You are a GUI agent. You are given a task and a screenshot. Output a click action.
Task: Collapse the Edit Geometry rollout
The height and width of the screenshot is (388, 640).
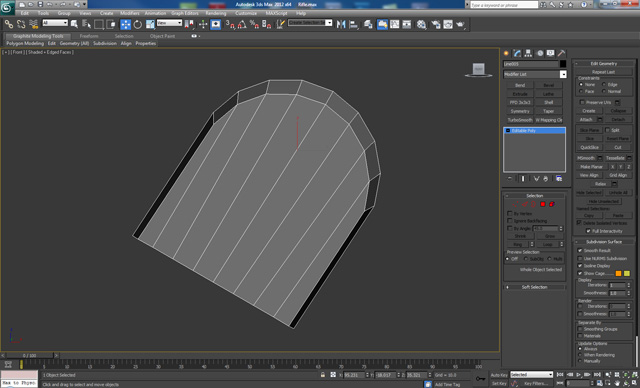pyautogui.click(x=604, y=64)
